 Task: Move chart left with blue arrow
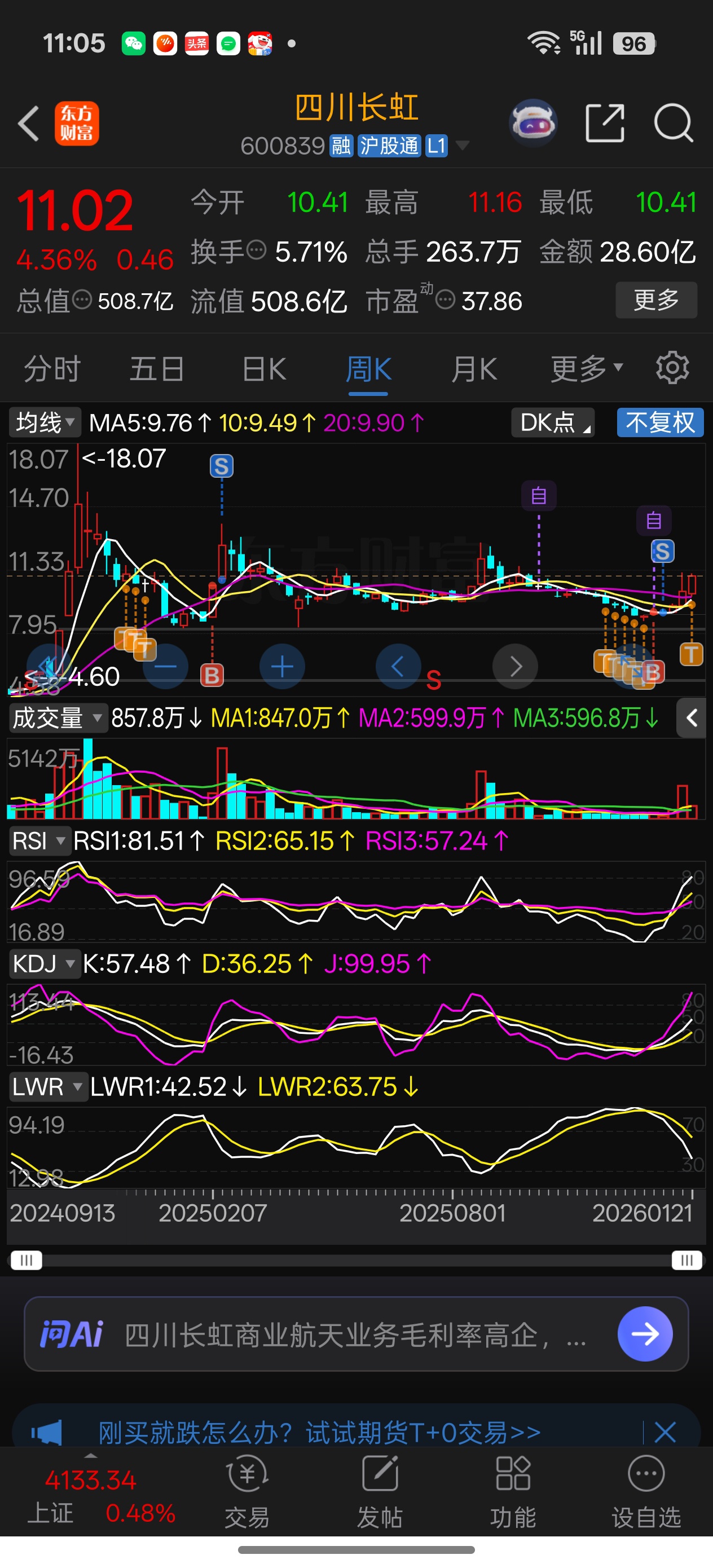[x=398, y=667]
